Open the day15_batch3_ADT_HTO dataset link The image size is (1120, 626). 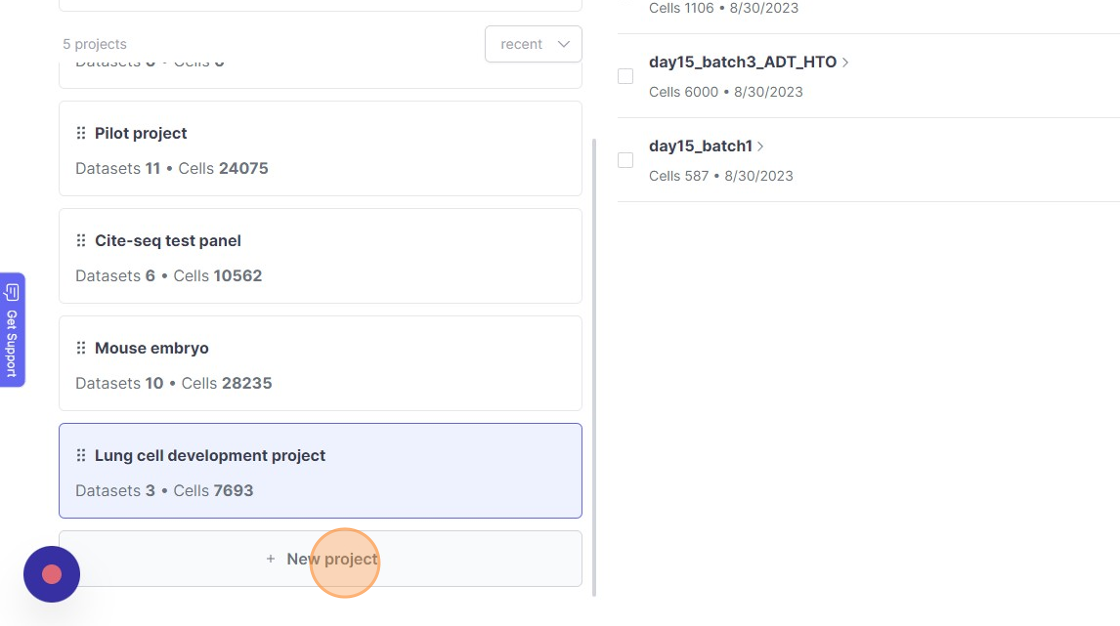742,62
